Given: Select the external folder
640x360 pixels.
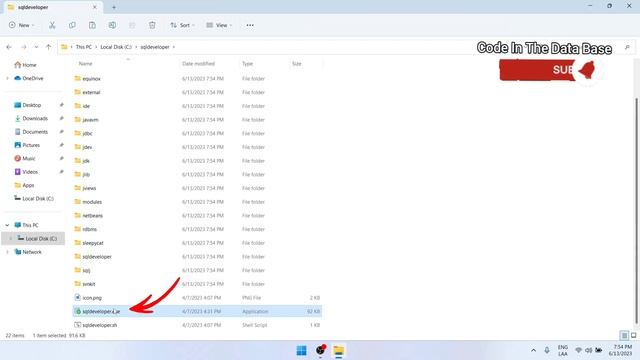Looking at the screenshot, I should coord(198,92).
